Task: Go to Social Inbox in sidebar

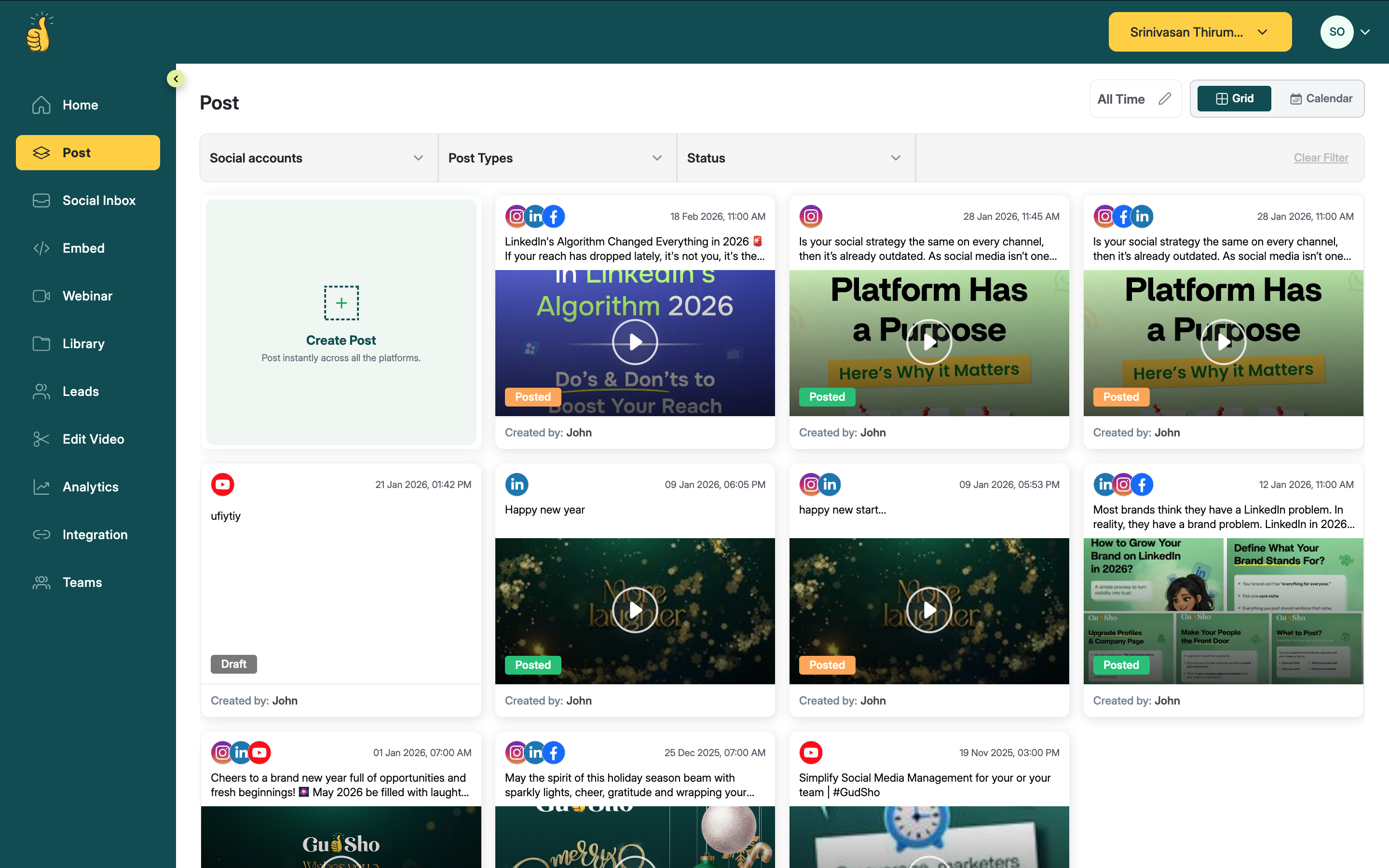Action: (x=99, y=200)
